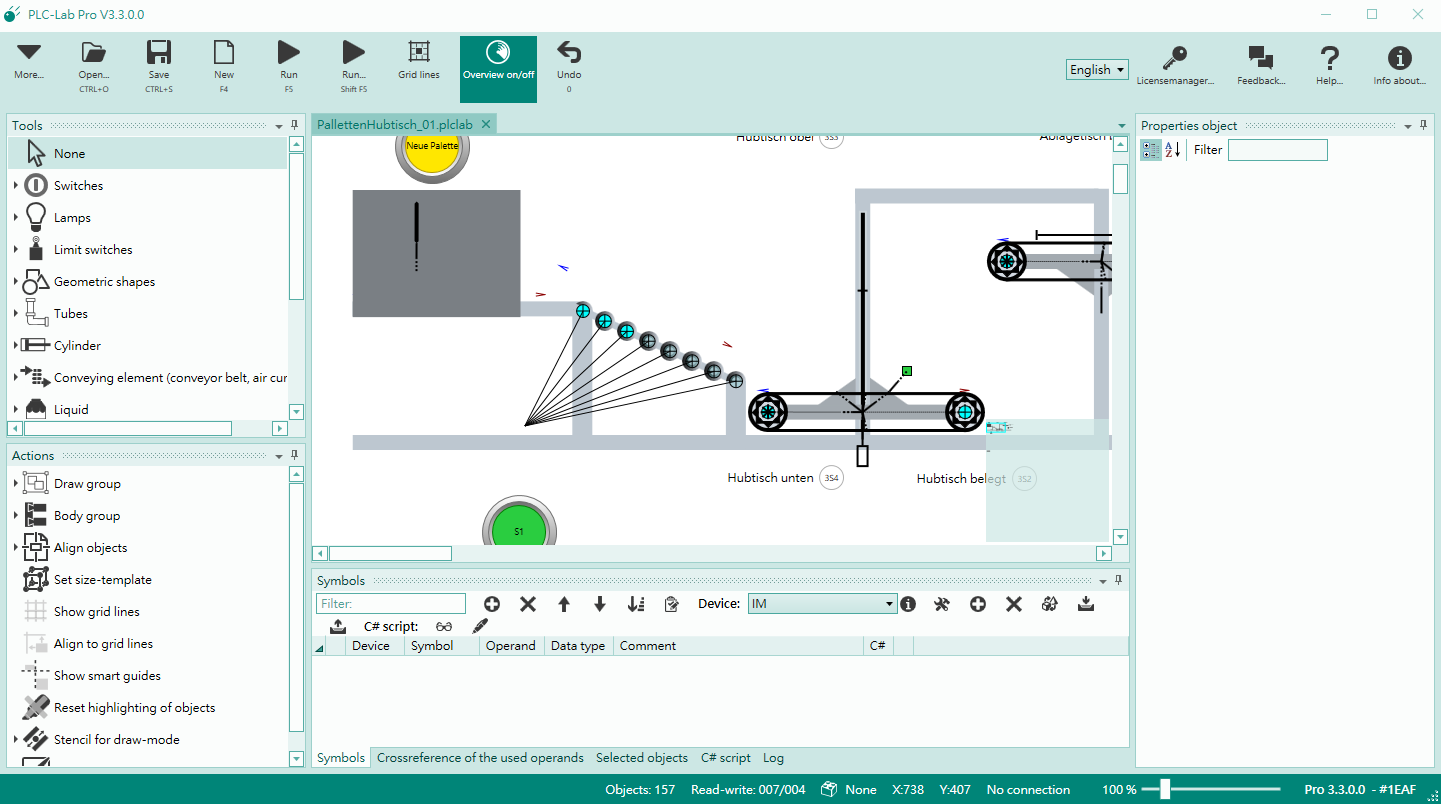Toggle Align to grid lines

point(103,644)
